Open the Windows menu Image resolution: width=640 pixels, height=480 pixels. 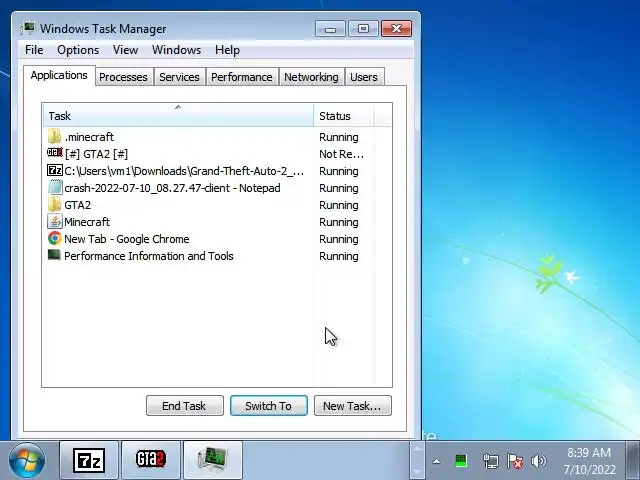click(176, 50)
